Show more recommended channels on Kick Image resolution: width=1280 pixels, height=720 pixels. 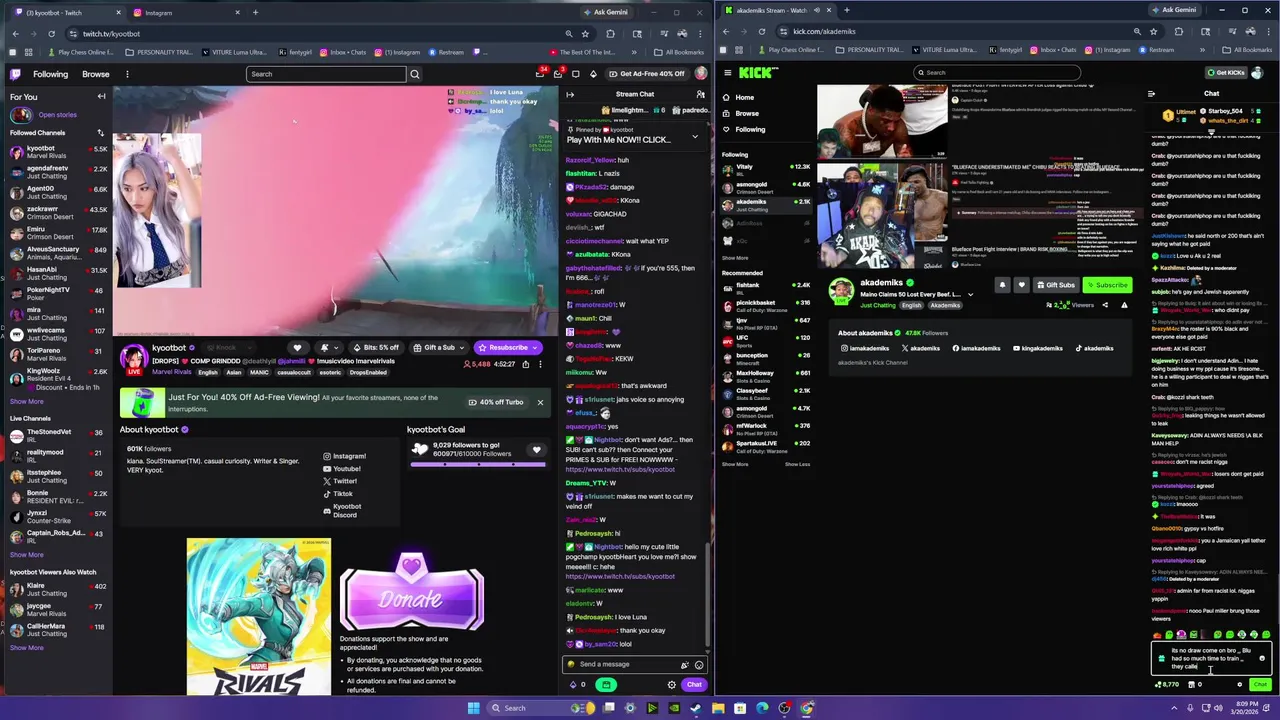click(735, 464)
